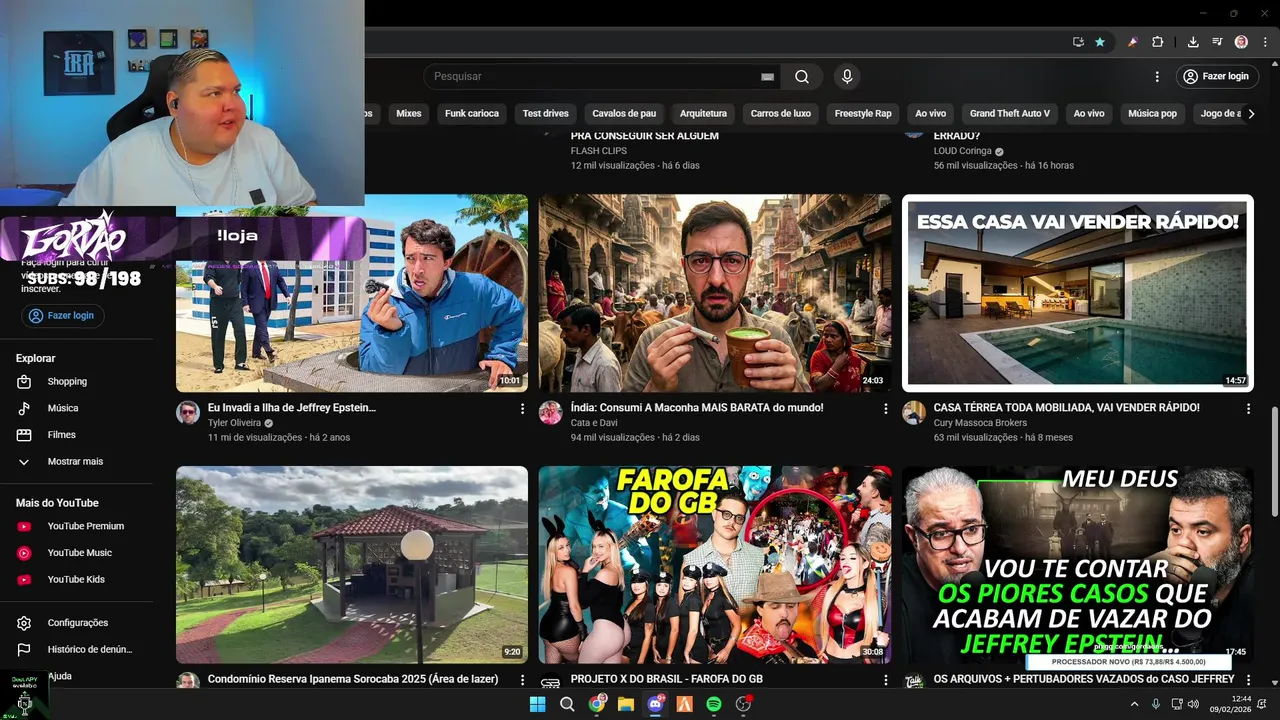Show more category chips with right arrow
Viewport: 1280px width, 720px height.
click(1251, 114)
